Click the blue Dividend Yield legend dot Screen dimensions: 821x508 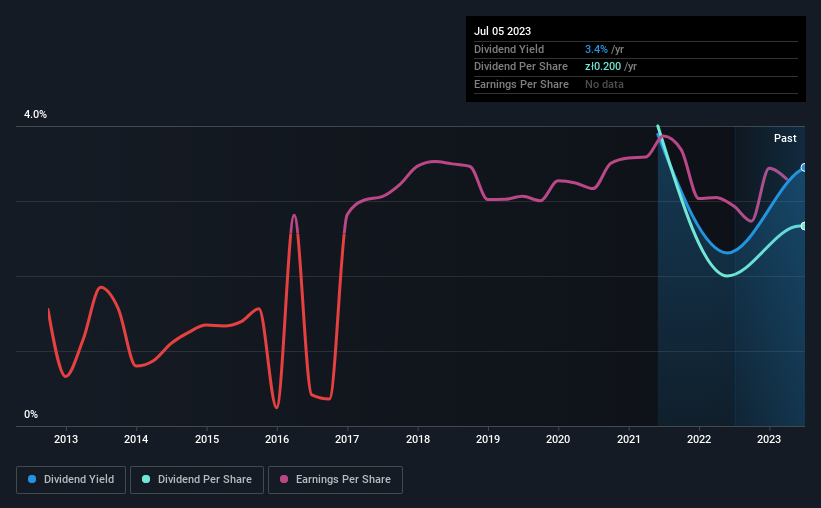pyautogui.click(x=32, y=479)
